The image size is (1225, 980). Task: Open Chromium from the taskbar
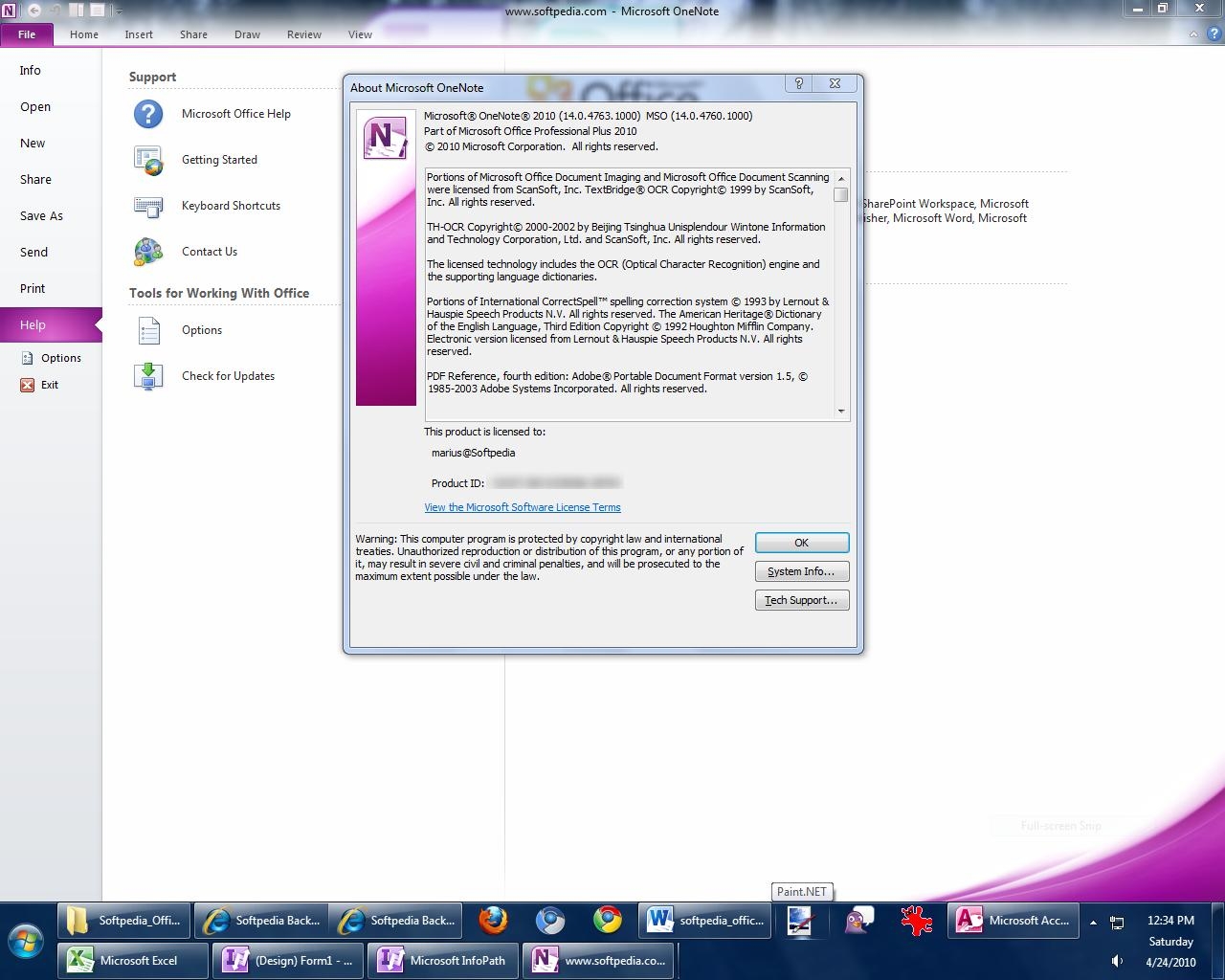click(550, 921)
